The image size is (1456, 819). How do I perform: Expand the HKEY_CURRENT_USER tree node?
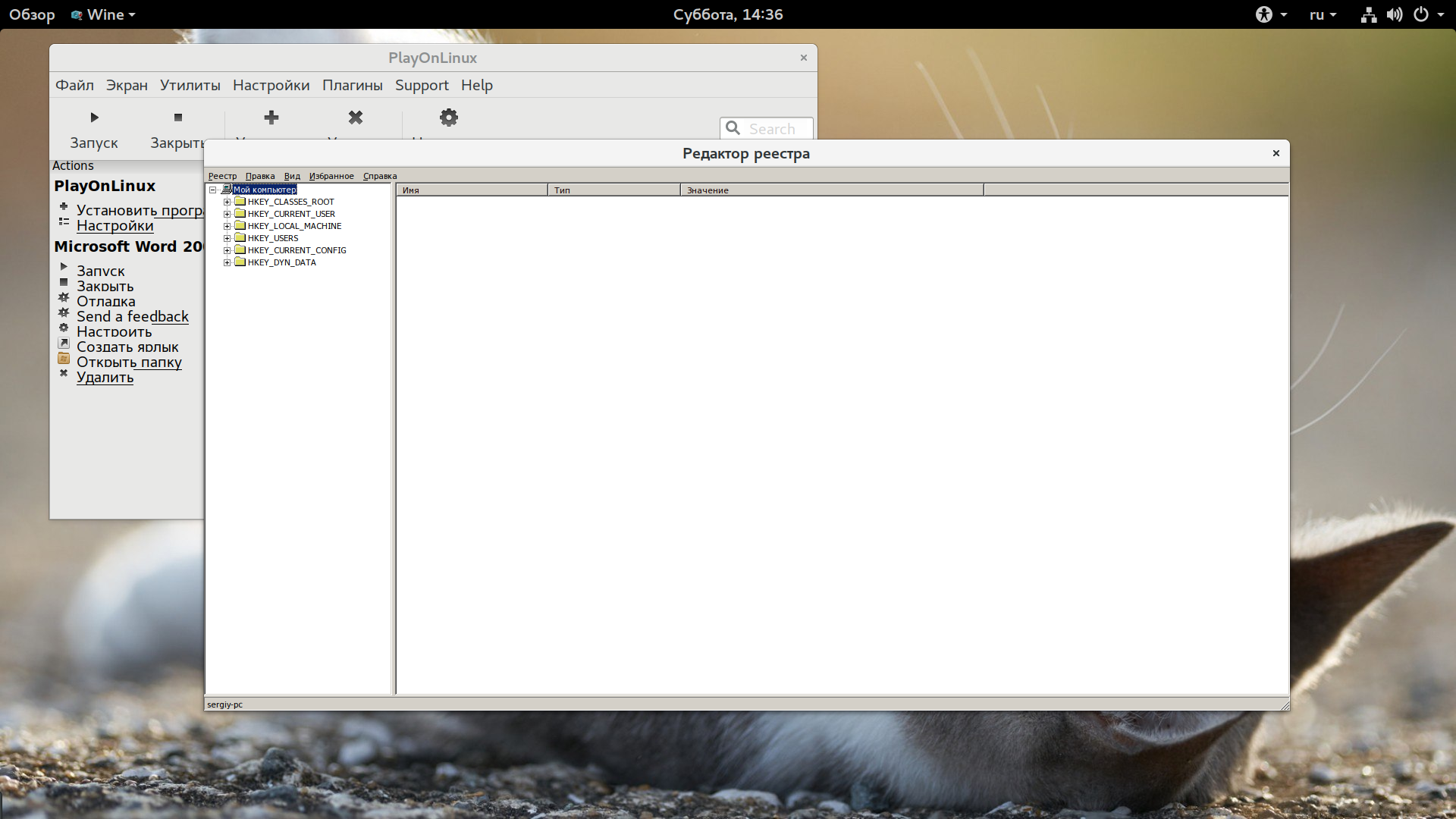click(x=227, y=214)
